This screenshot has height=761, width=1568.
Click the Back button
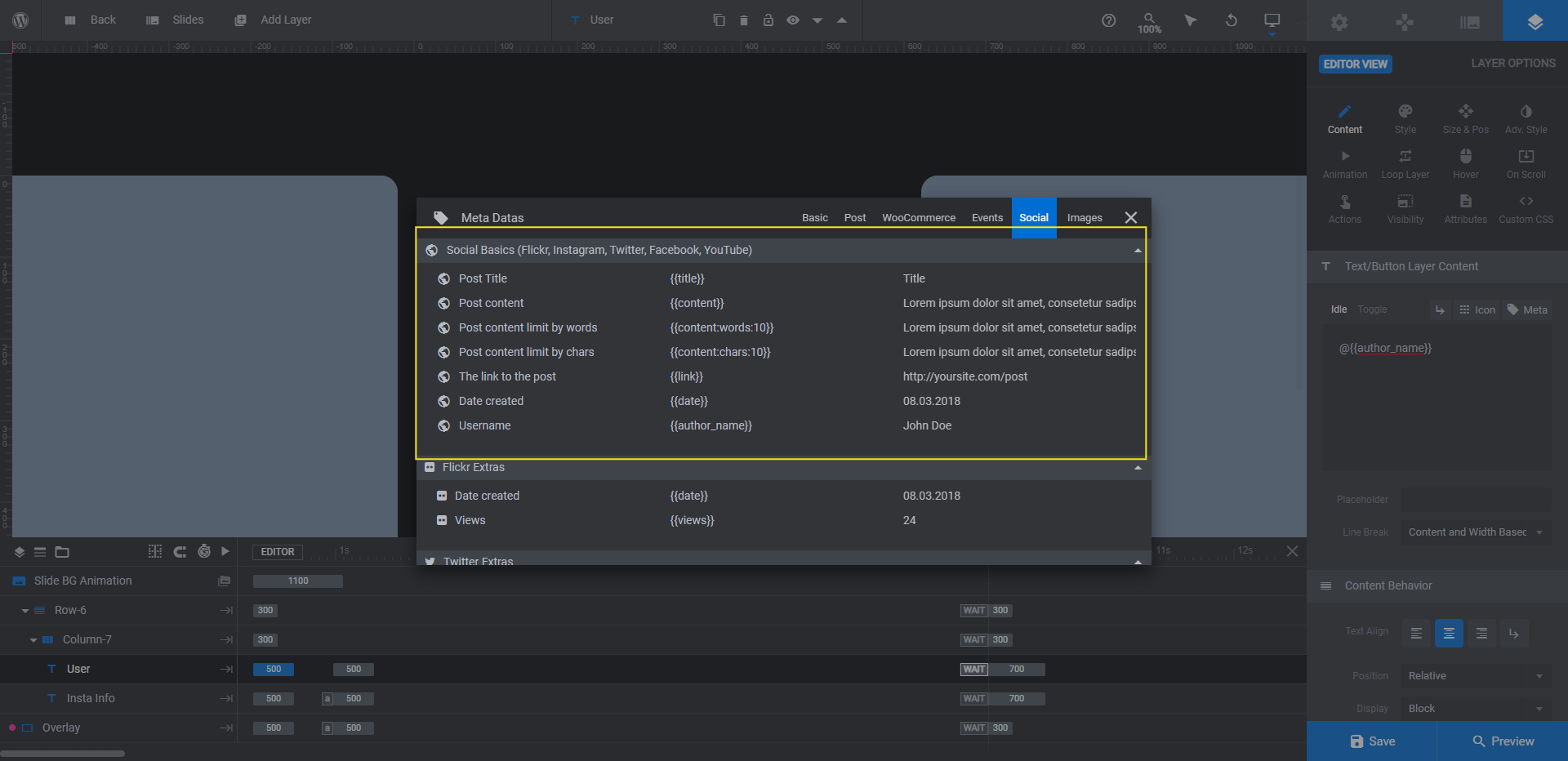click(91, 20)
